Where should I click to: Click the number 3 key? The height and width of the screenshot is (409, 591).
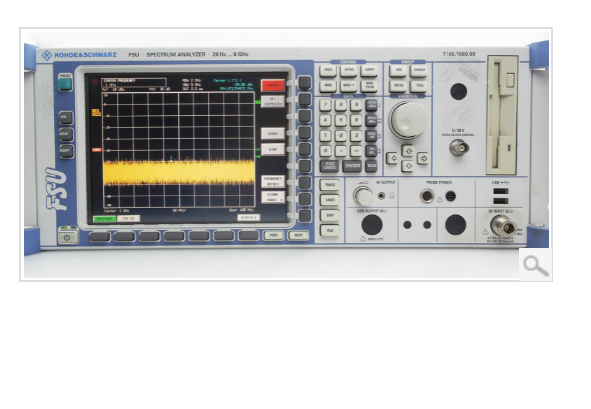coord(356,135)
